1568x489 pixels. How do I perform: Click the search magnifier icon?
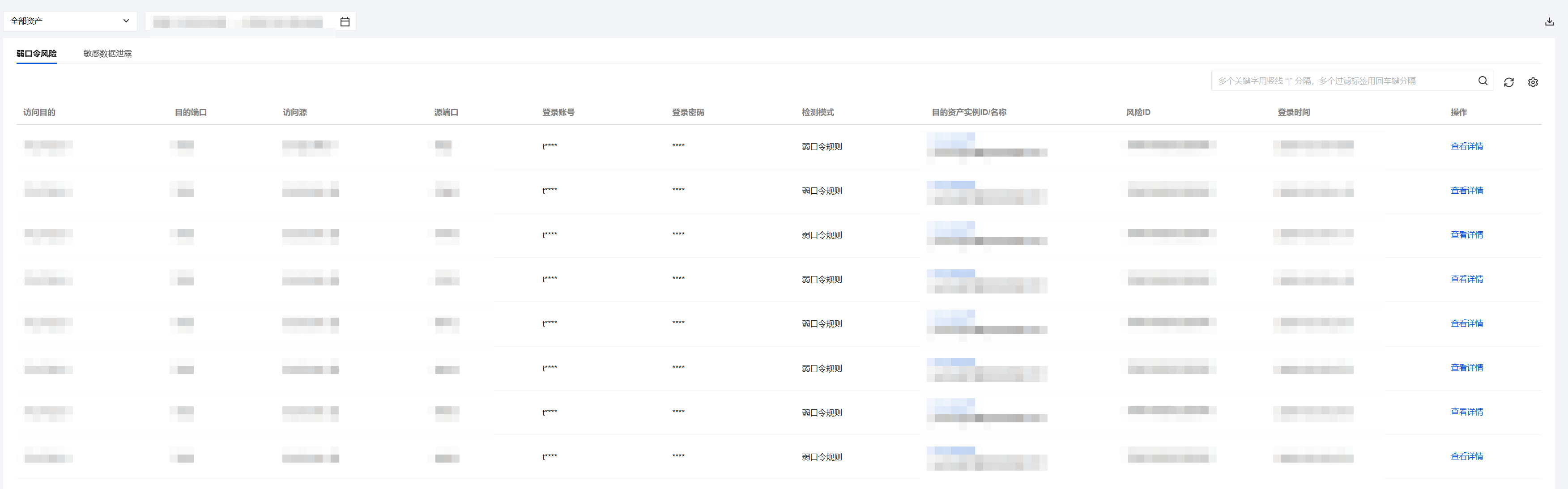pyautogui.click(x=1483, y=81)
